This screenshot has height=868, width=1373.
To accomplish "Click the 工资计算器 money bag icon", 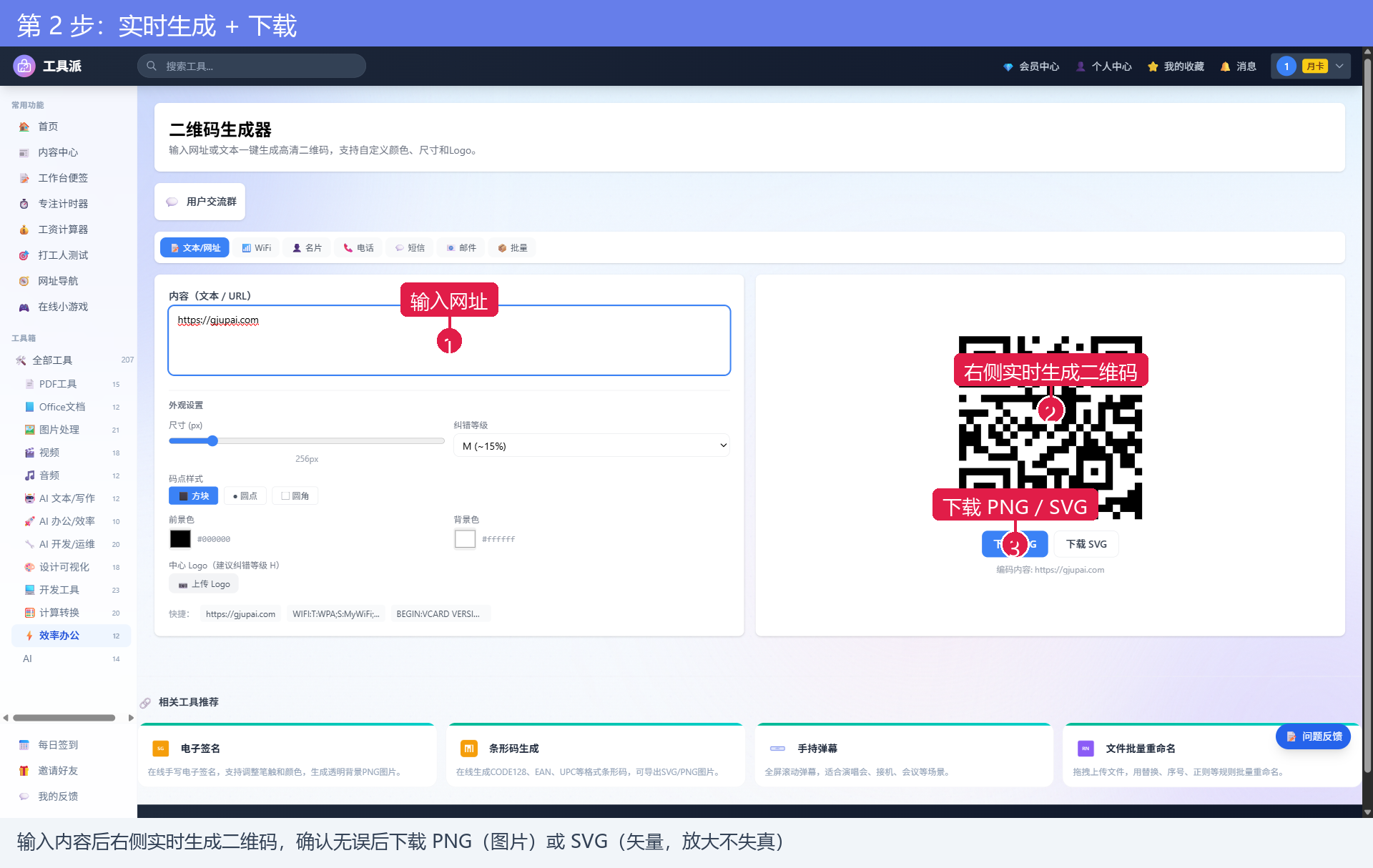I will [24, 230].
